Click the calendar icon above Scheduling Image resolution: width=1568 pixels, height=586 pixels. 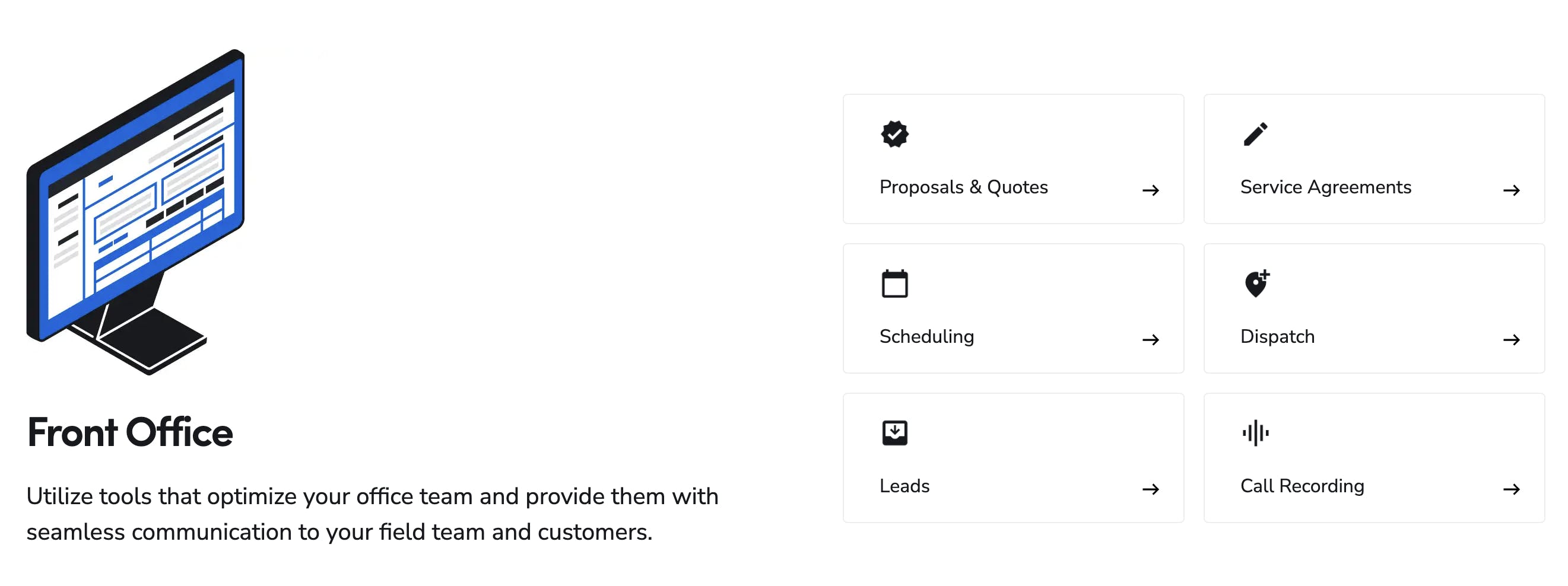894,284
